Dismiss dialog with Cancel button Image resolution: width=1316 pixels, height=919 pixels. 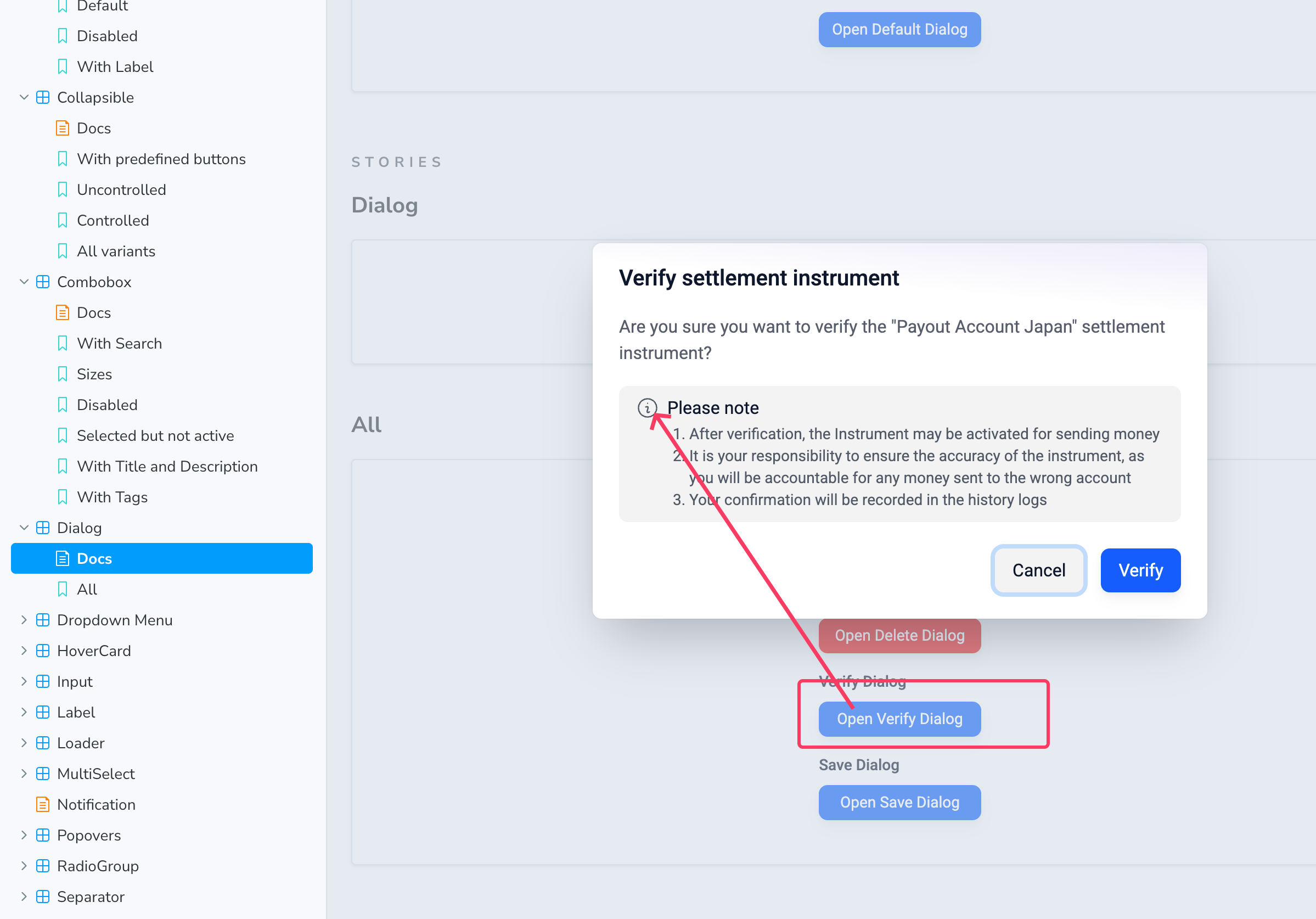[1038, 570]
